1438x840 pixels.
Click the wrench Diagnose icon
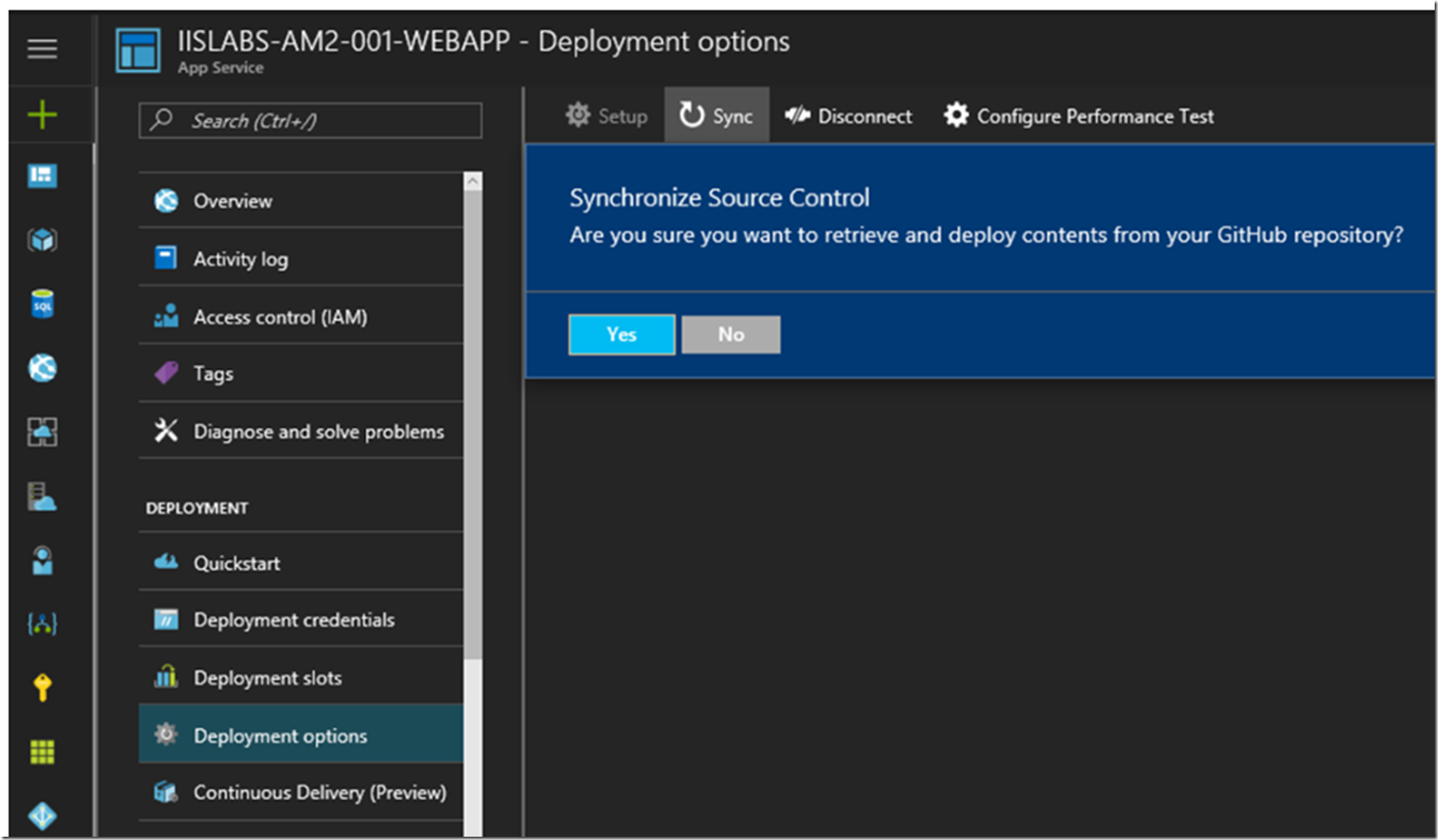click(x=166, y=430)
